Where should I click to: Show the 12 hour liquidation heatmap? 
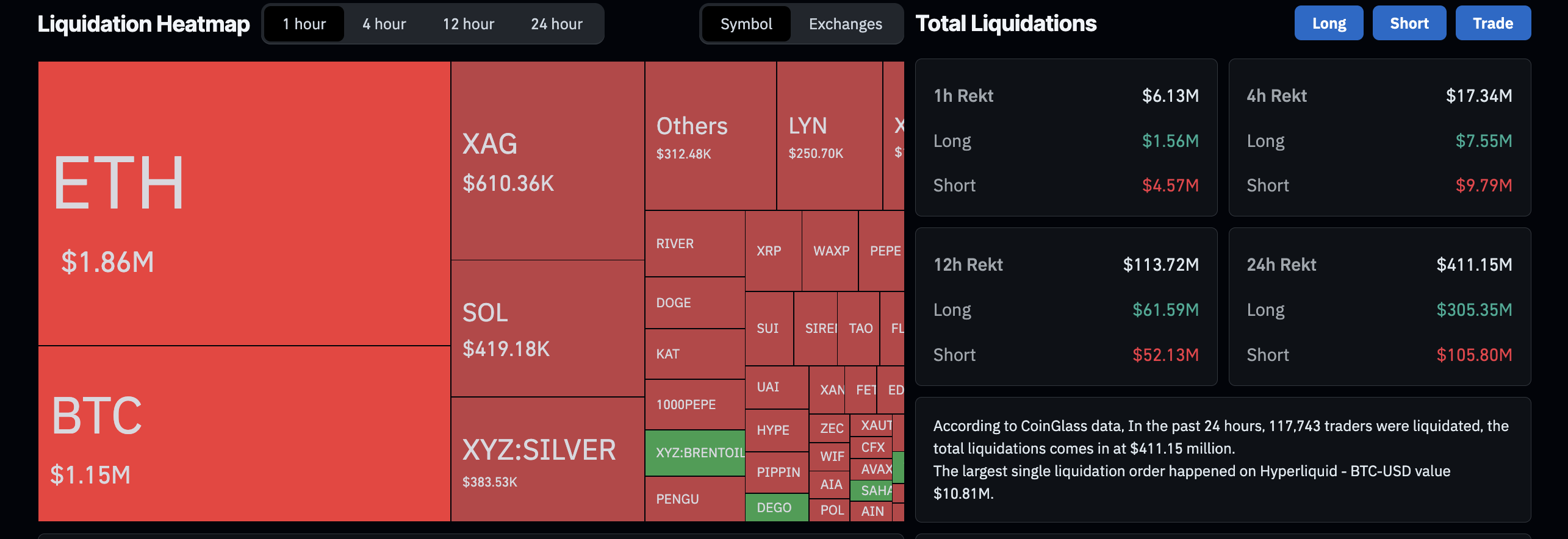(x=468, y=24)
